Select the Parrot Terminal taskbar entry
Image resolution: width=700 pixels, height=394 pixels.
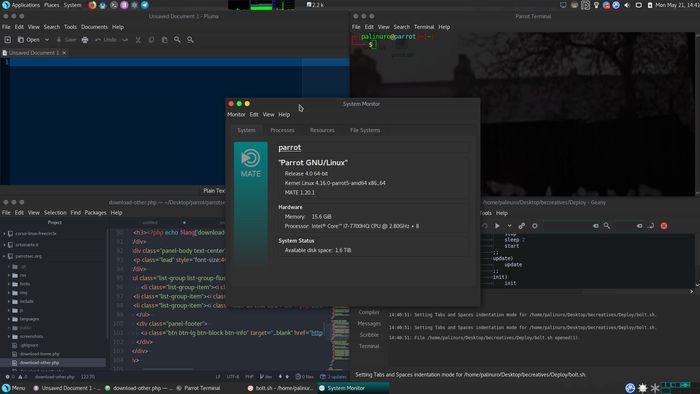(x=198, y=388)
